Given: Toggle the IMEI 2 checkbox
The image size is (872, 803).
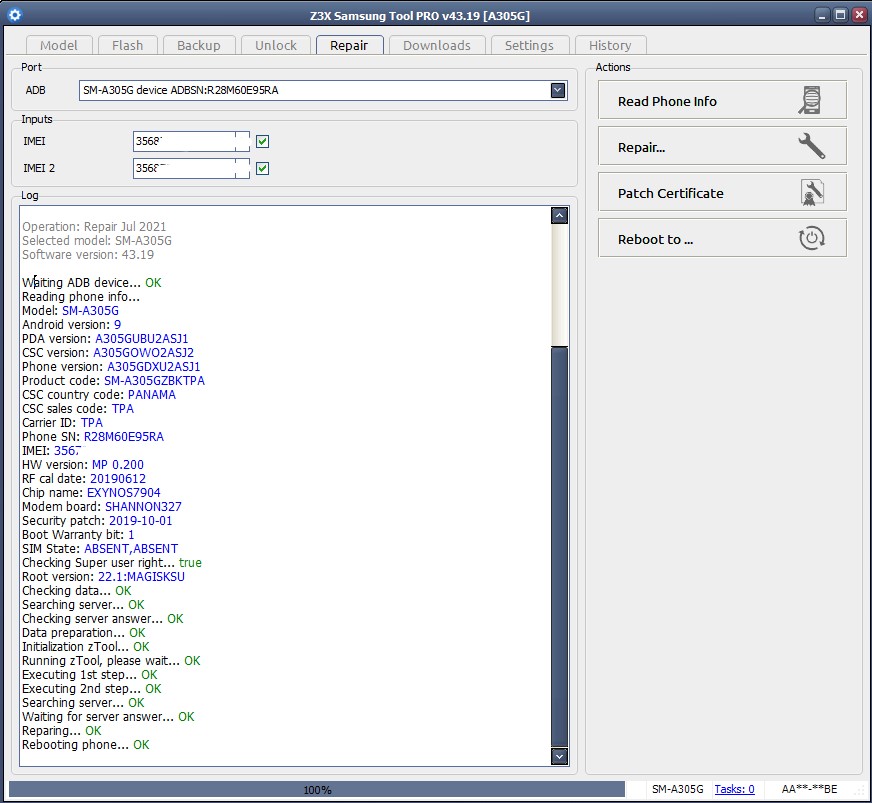Looking at the screenshot, I should [262, 168].
